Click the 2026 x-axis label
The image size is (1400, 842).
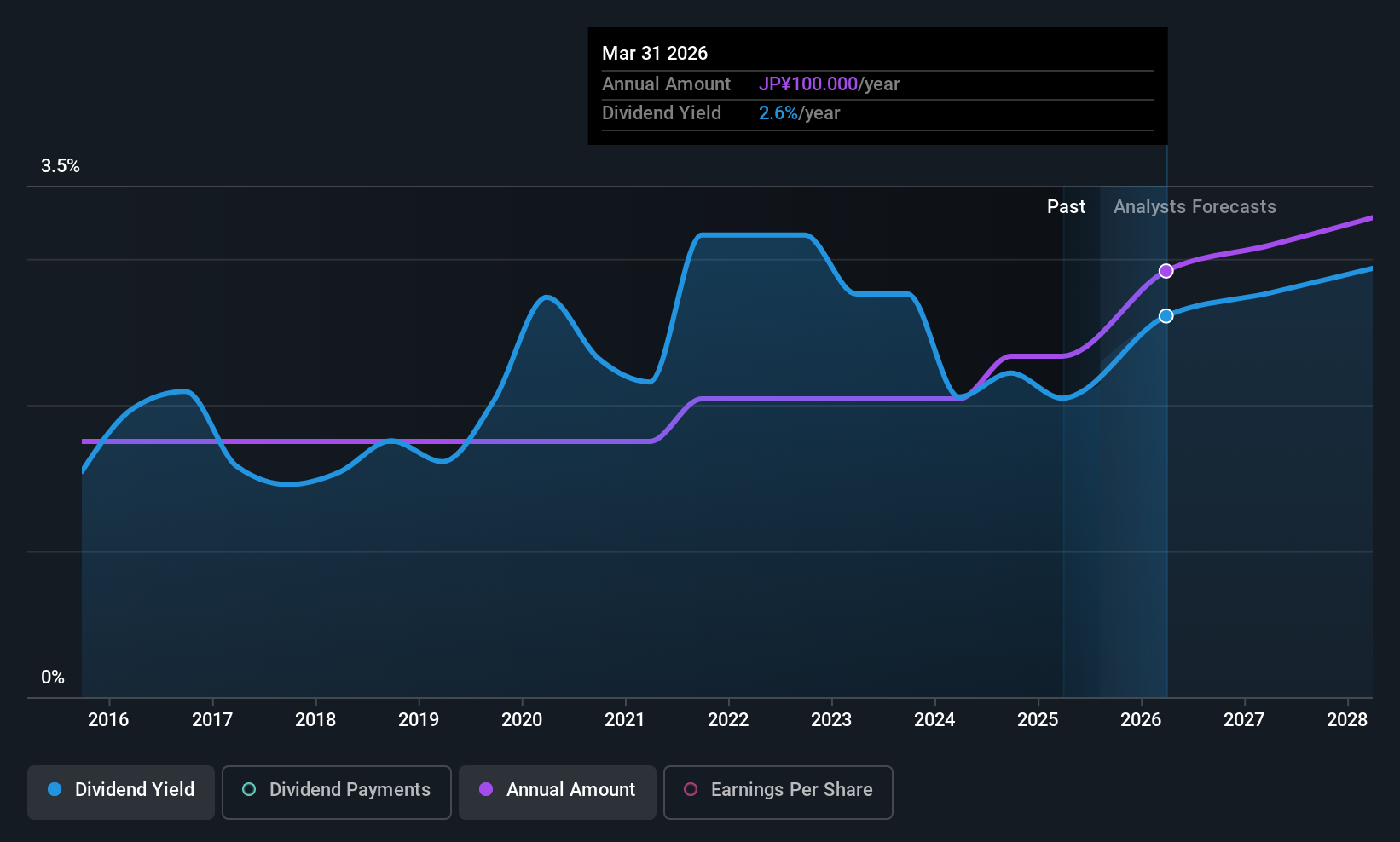1141,720
